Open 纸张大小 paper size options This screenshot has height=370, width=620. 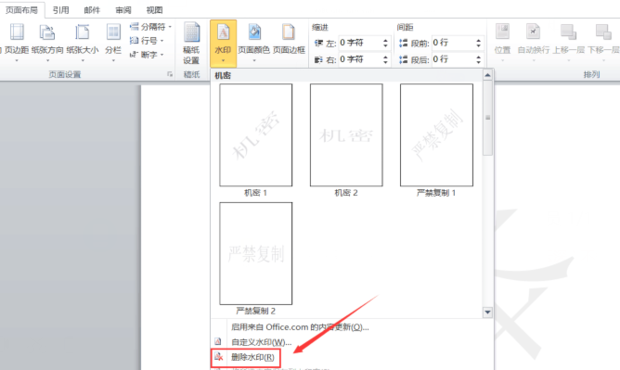click(82, 43)
